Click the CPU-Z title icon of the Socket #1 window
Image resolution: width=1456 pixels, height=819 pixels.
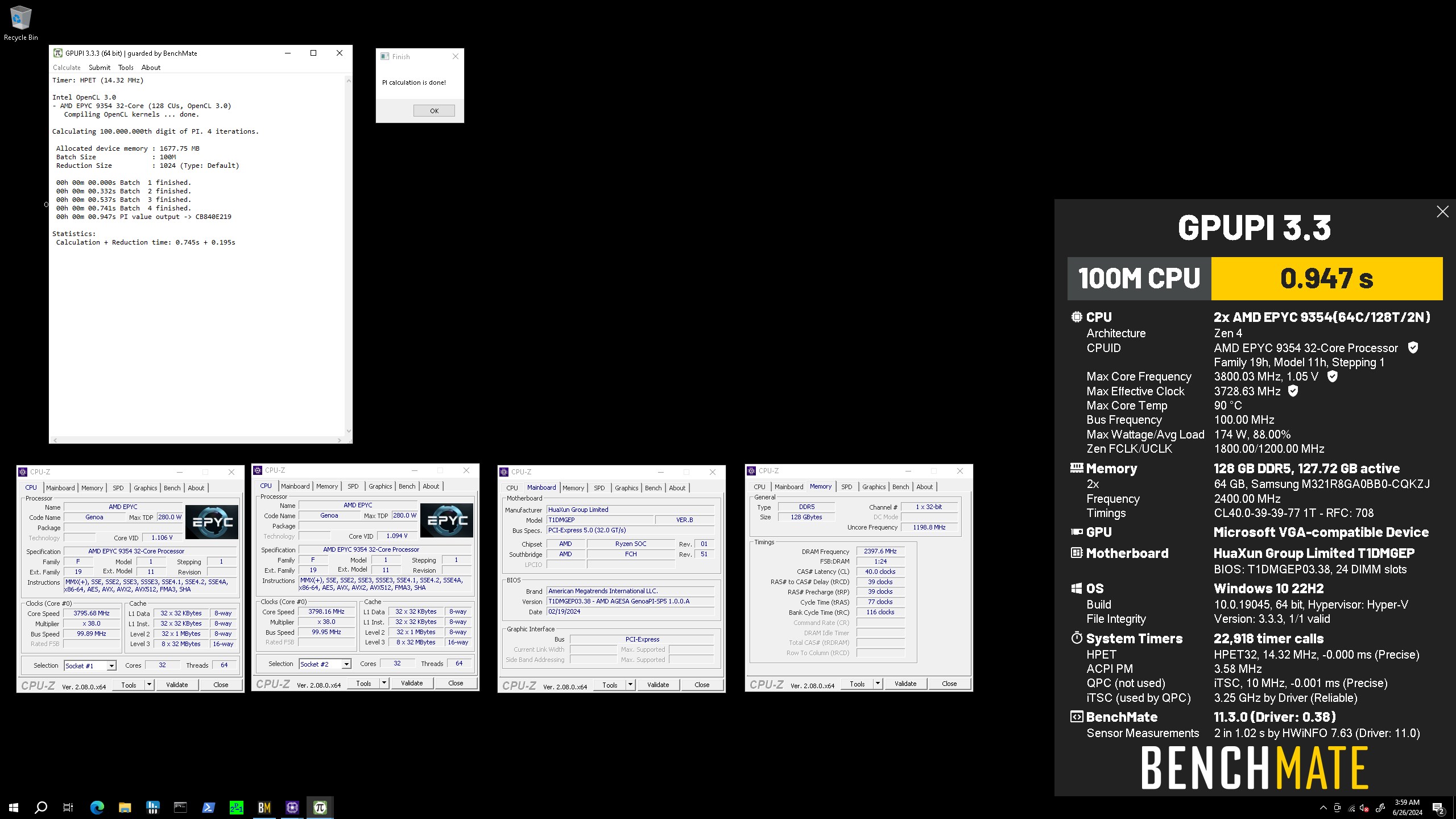(x=23, y=471)
